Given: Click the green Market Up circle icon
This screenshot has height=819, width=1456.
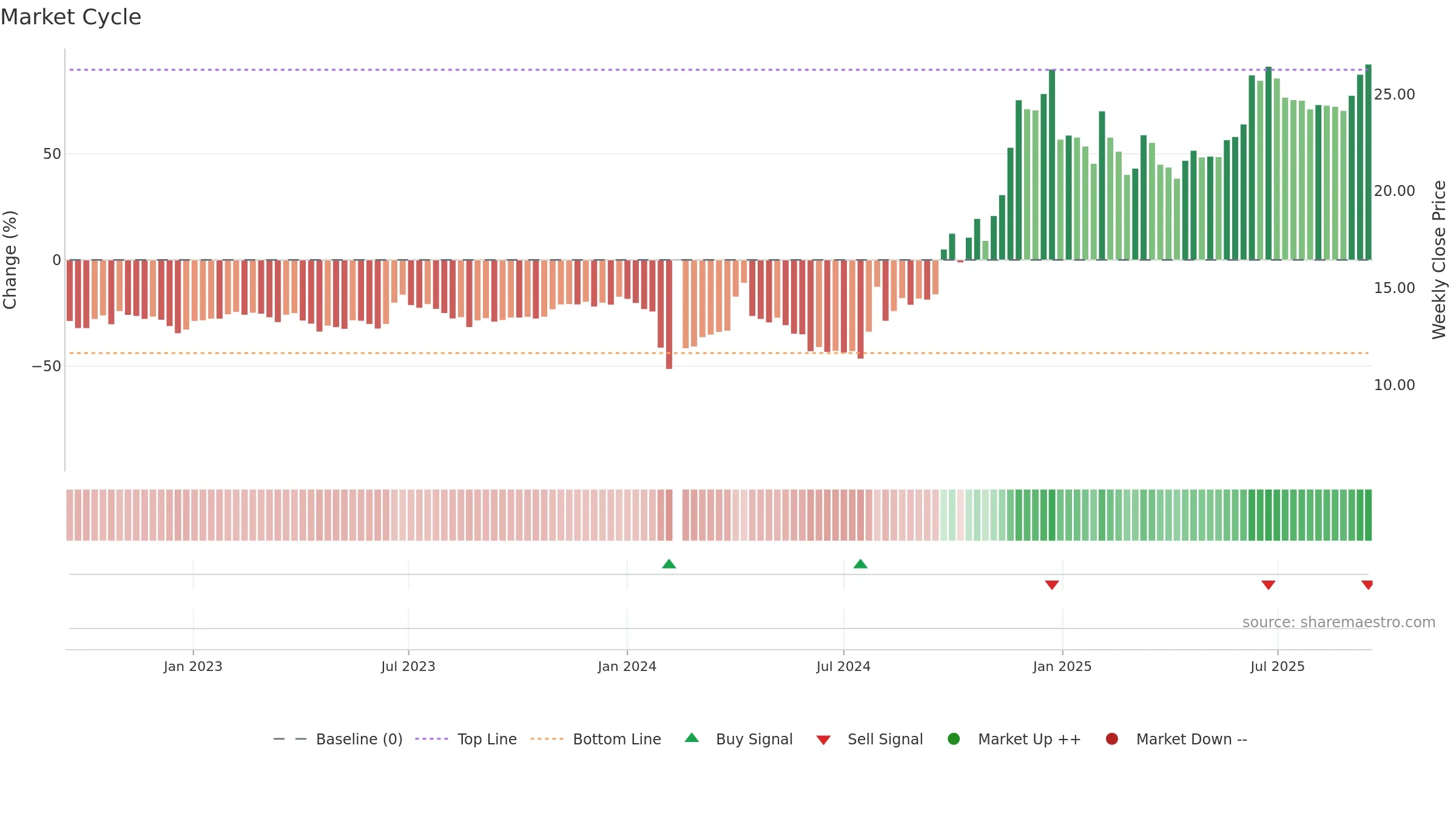Looking at the screenshot, I should point(954,739).
